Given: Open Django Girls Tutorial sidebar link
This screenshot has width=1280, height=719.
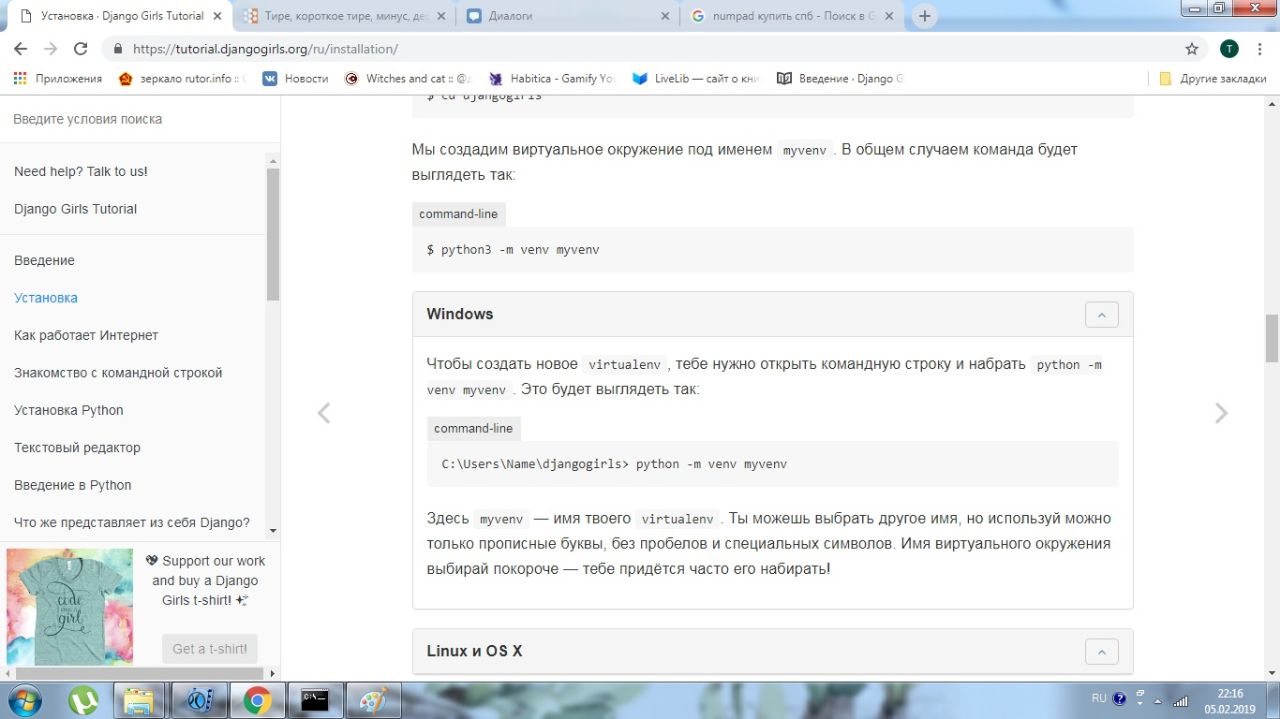Looking at the screenshot, I should 75,209.
